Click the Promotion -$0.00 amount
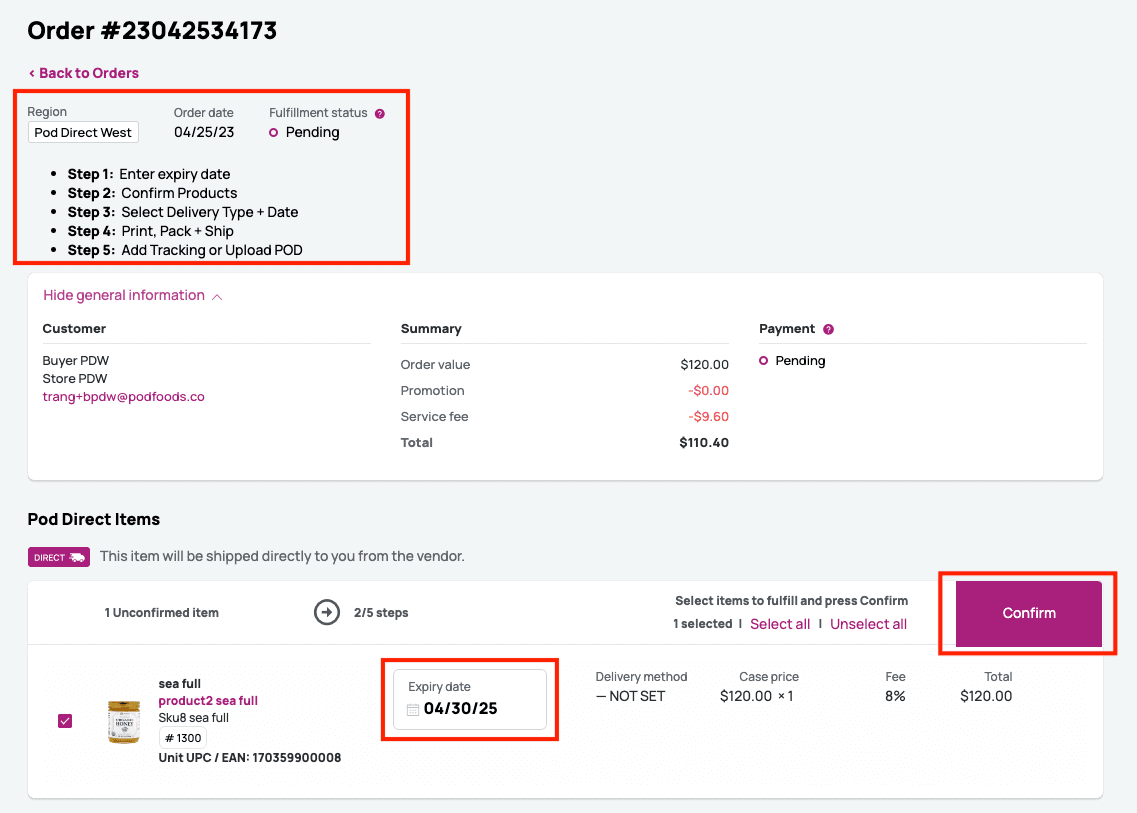The height and width of the screenshot is (813, 1137). 708,391
